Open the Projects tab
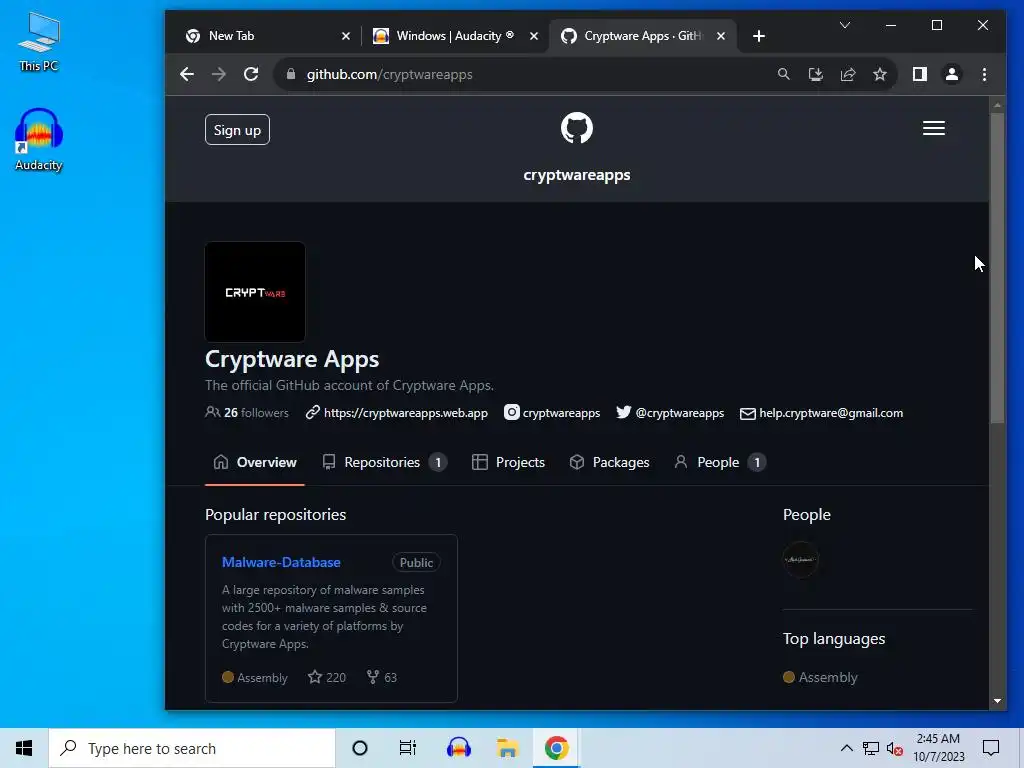Viewport: 1024px width, 768px height. click(508, 462)
